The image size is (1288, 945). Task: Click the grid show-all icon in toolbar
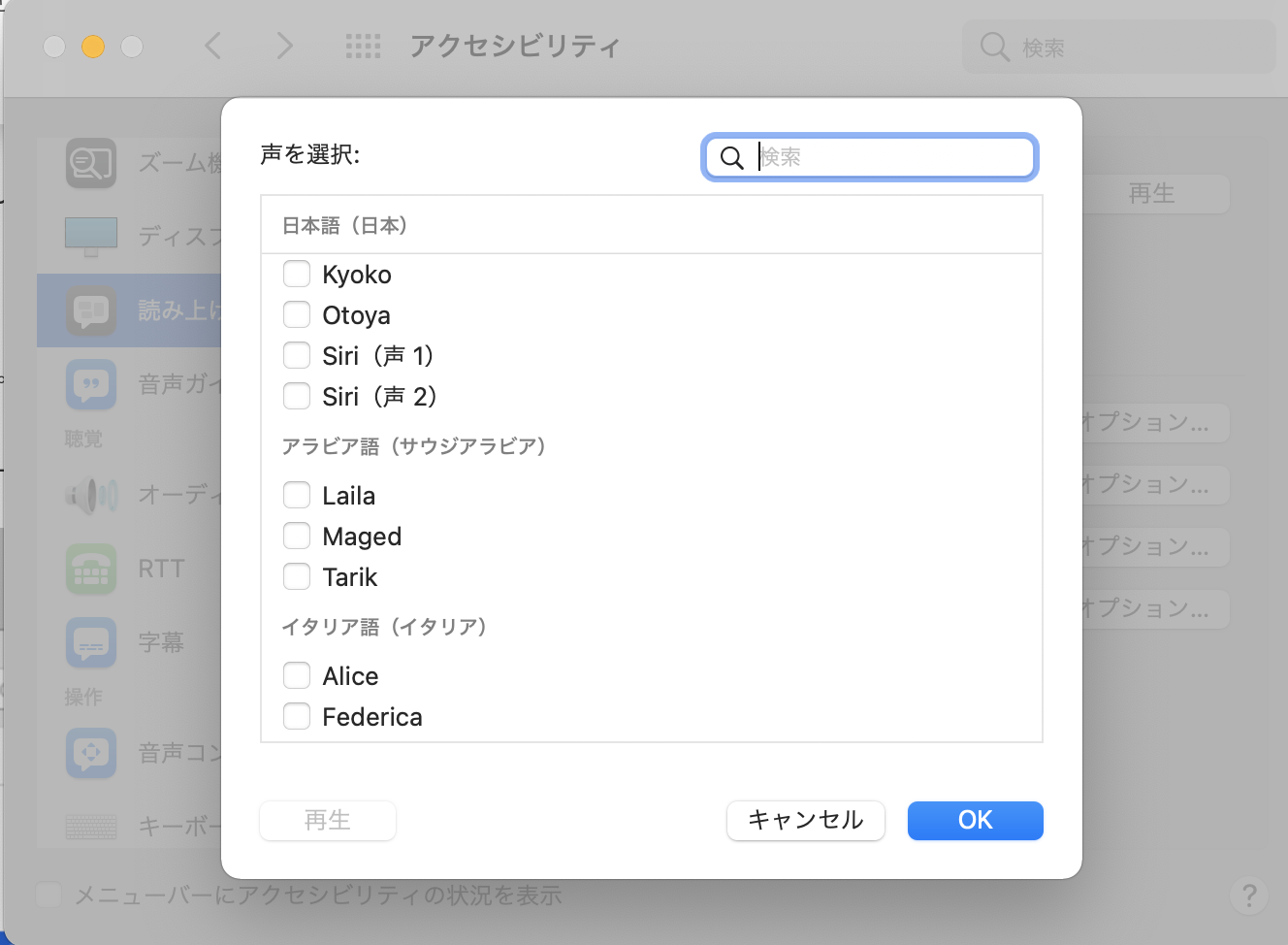click(363, 46)
